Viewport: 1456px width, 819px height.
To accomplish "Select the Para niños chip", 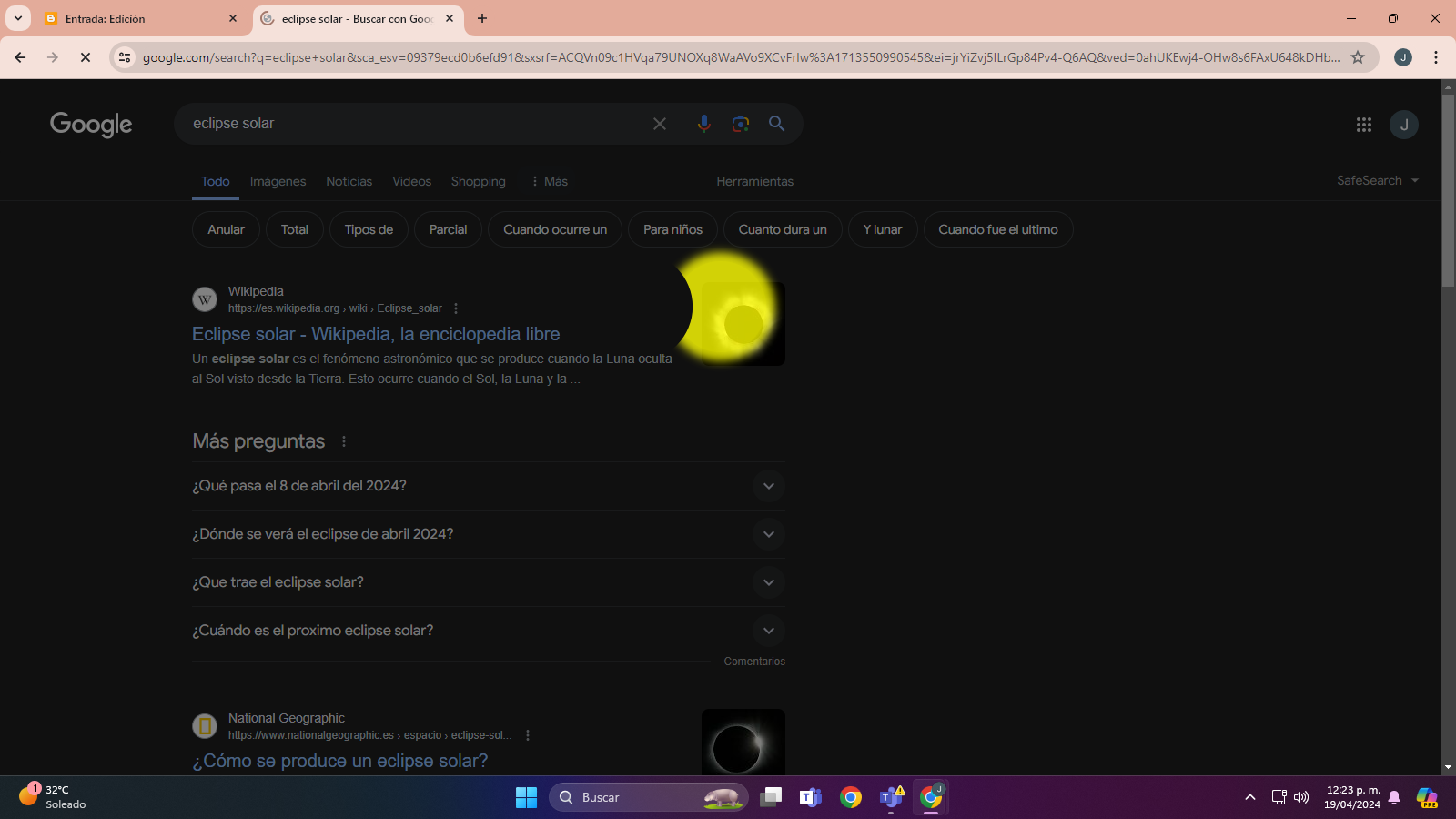I will (672, 229).
